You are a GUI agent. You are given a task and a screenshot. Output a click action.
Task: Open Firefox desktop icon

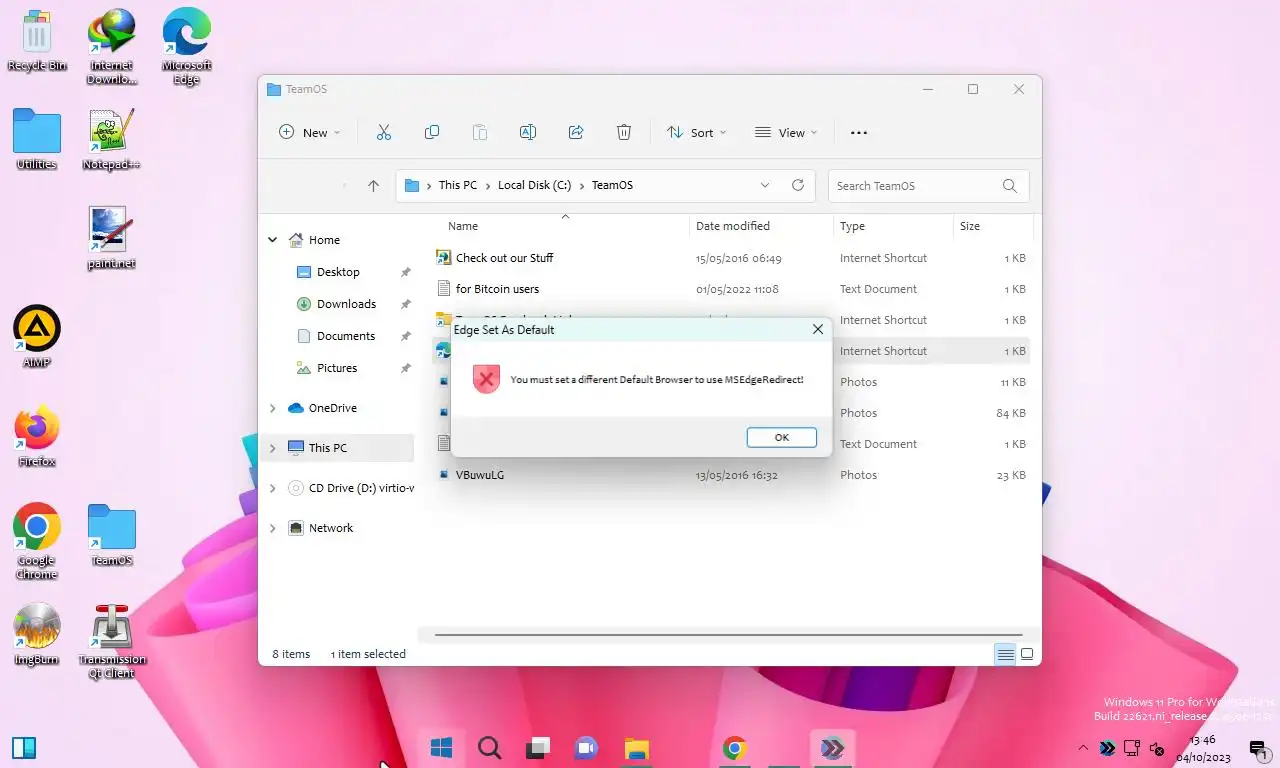(x=37, y=436)
